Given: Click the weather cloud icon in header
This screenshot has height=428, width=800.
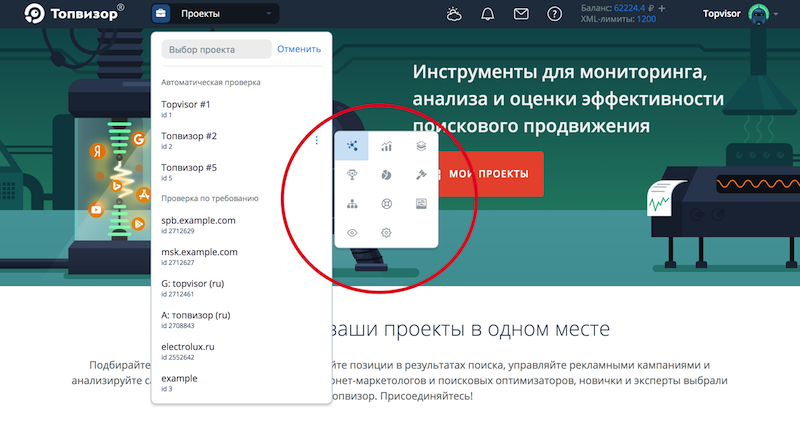Looking at the screenshot, I should (454, 14).
